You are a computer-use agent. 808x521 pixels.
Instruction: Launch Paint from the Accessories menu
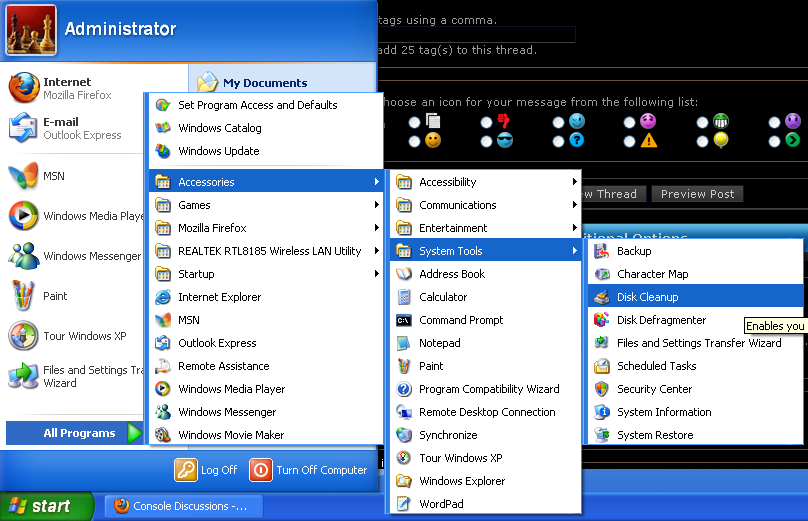485,366
